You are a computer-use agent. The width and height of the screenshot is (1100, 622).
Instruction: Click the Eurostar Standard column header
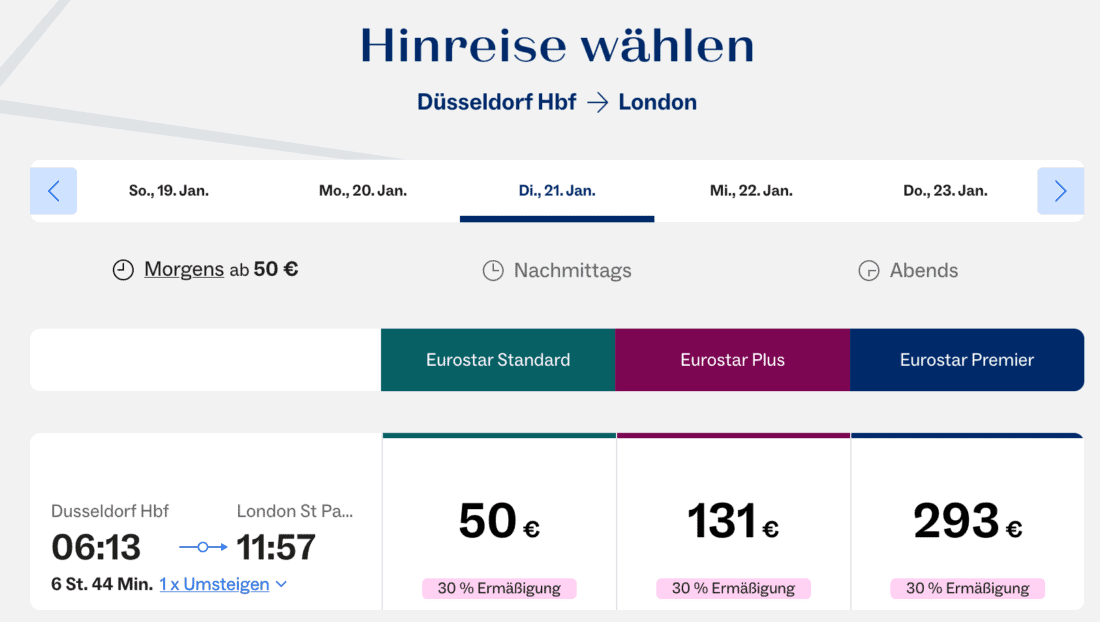coord(498,360)
